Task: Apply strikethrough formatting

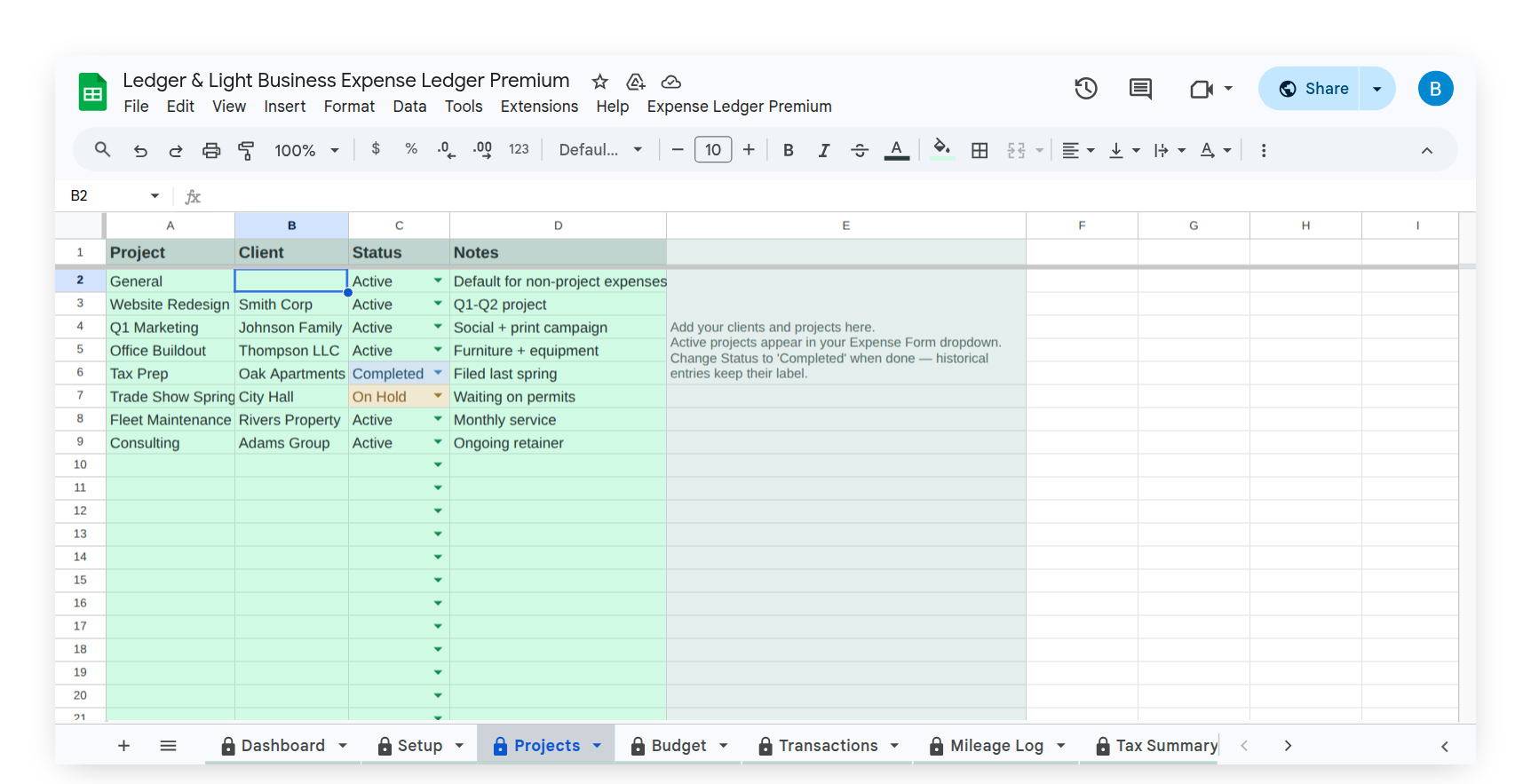Action: click(860, 150)
